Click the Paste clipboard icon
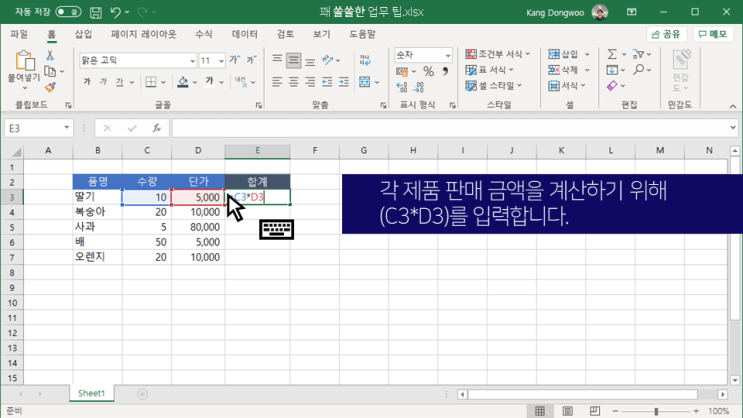The width and height of the screenshot is (743, 418). [x=25, y=61]
